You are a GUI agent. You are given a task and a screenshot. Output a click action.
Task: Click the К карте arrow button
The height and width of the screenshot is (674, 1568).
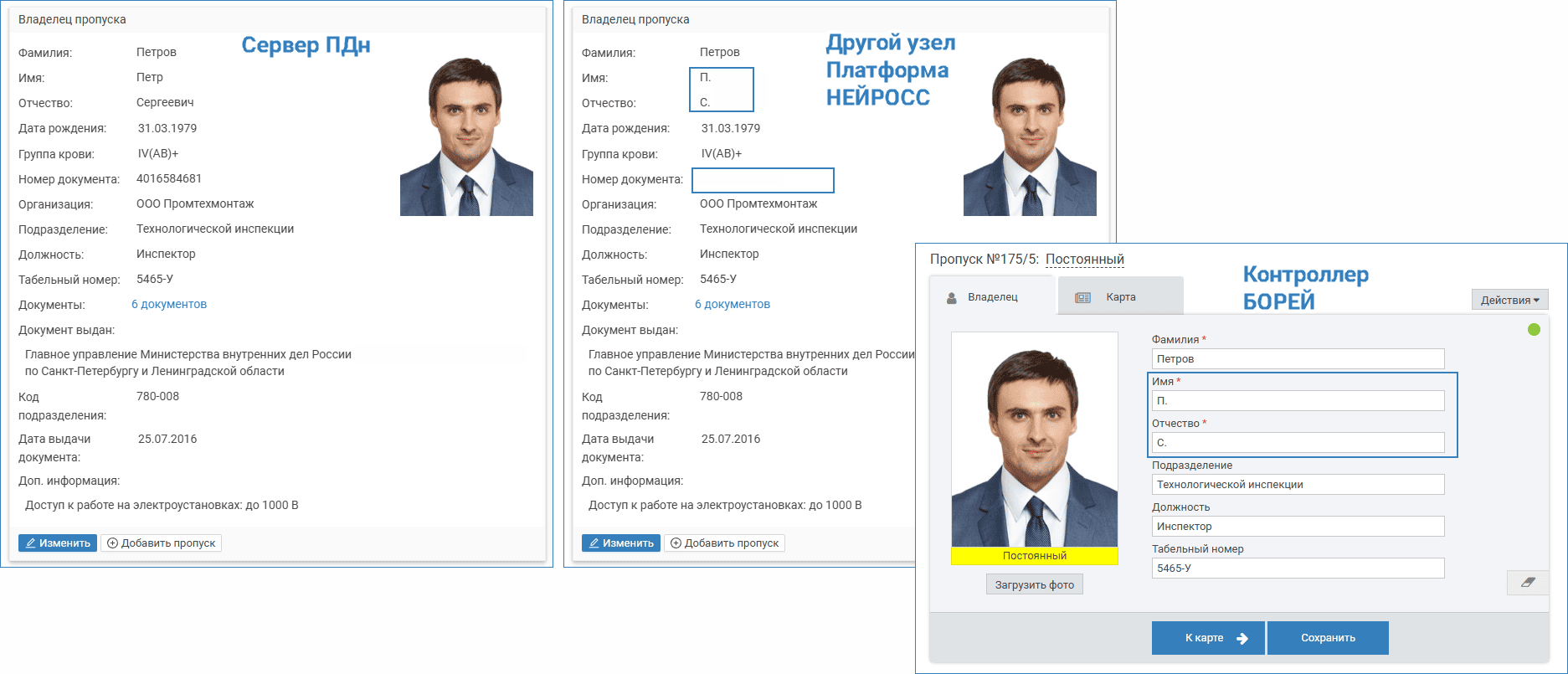click(x=1207, y=638)
